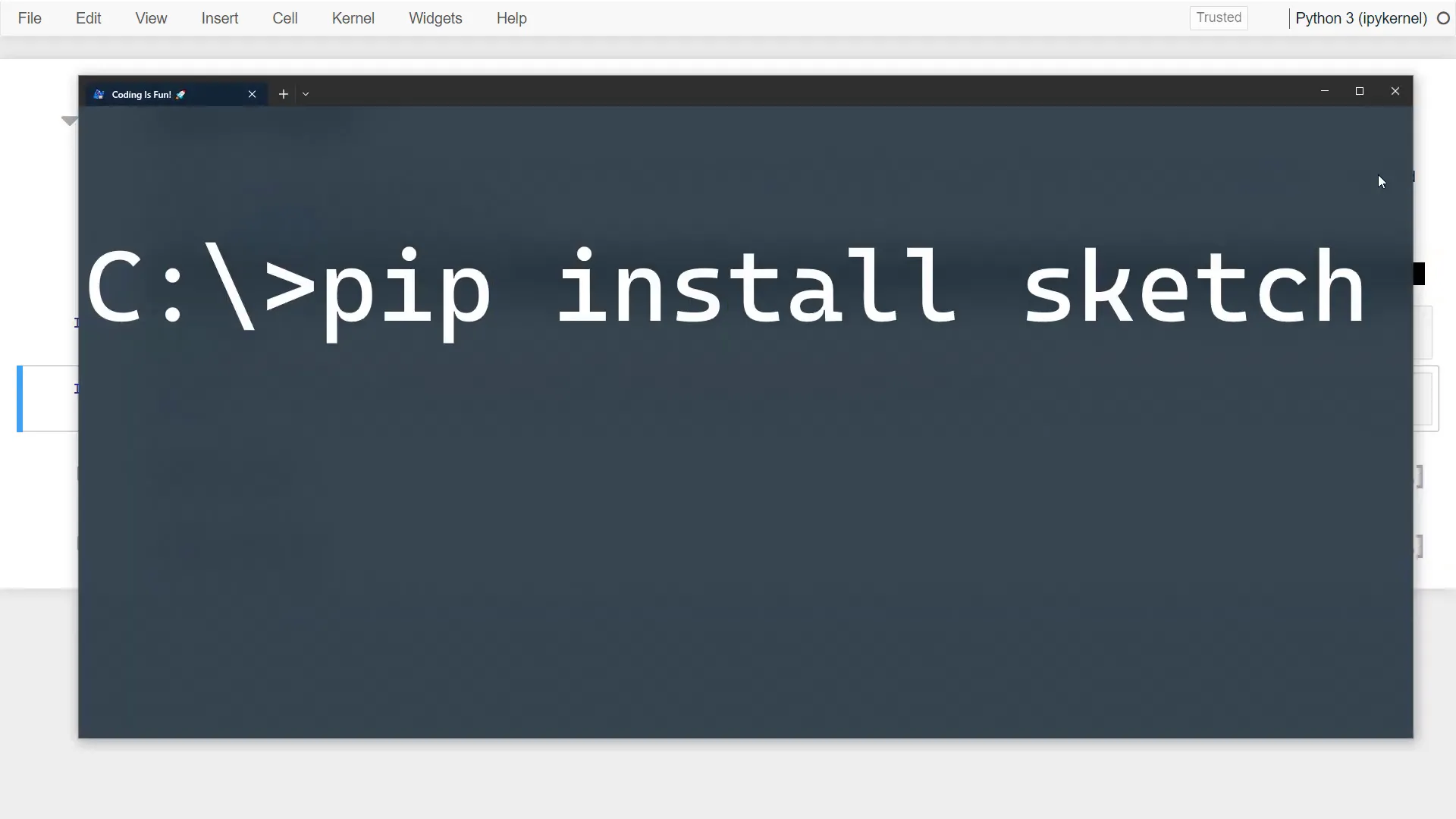Minimize the terminal window
Image resolution: width=1456 pixels, height=819 pixels.
point(1325,91)
